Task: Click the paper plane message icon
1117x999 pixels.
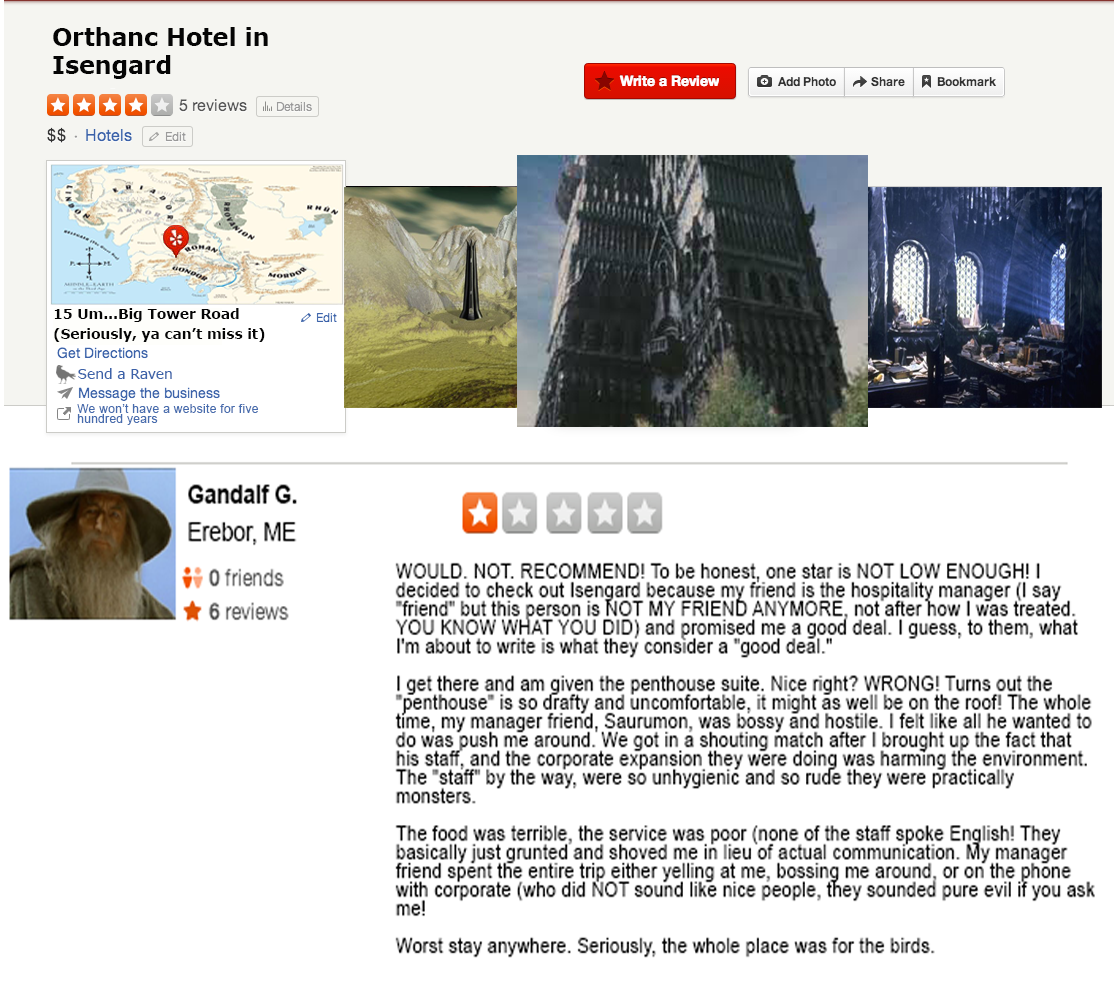Action: 65,393
